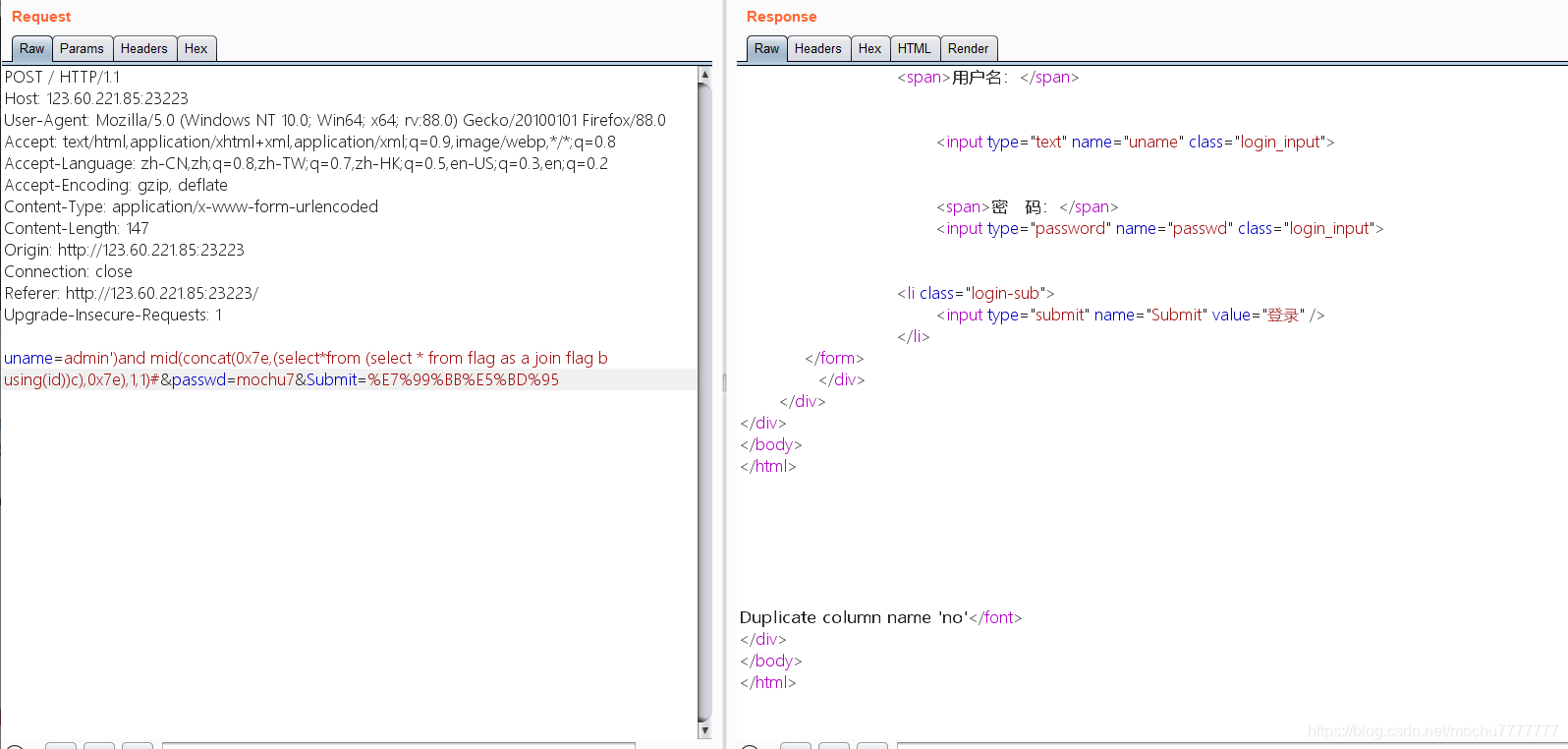1568x749 pixels.
Task: Click the 'Host: 123.60.221.85:23223' header line
Action: click(x=96, y=98)
